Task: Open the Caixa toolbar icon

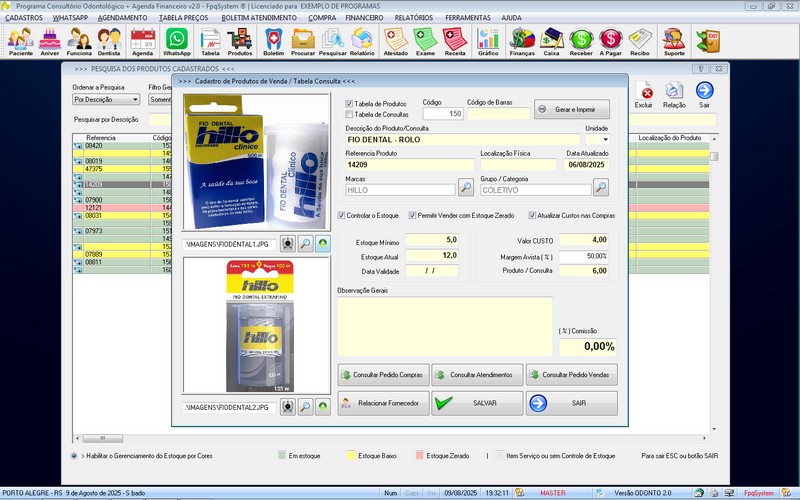Action: 552,41
